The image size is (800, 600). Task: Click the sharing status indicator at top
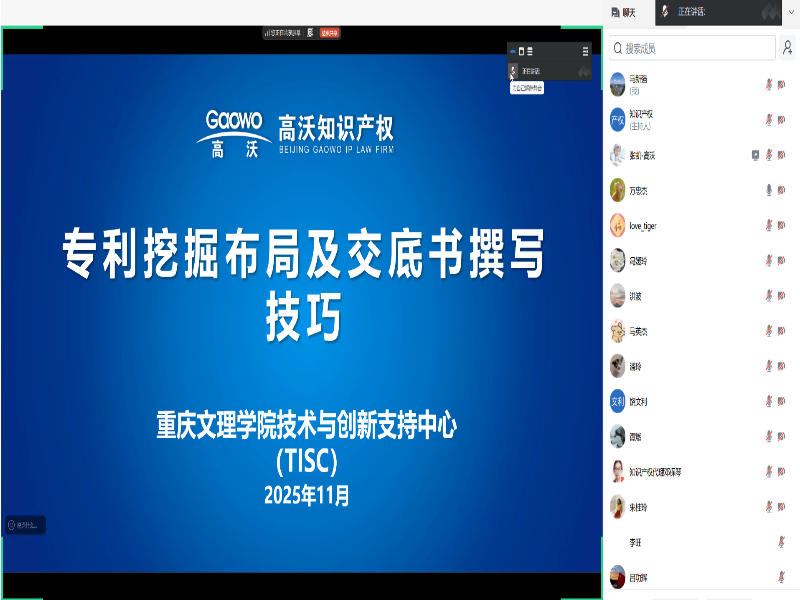(x=285, y=33)
